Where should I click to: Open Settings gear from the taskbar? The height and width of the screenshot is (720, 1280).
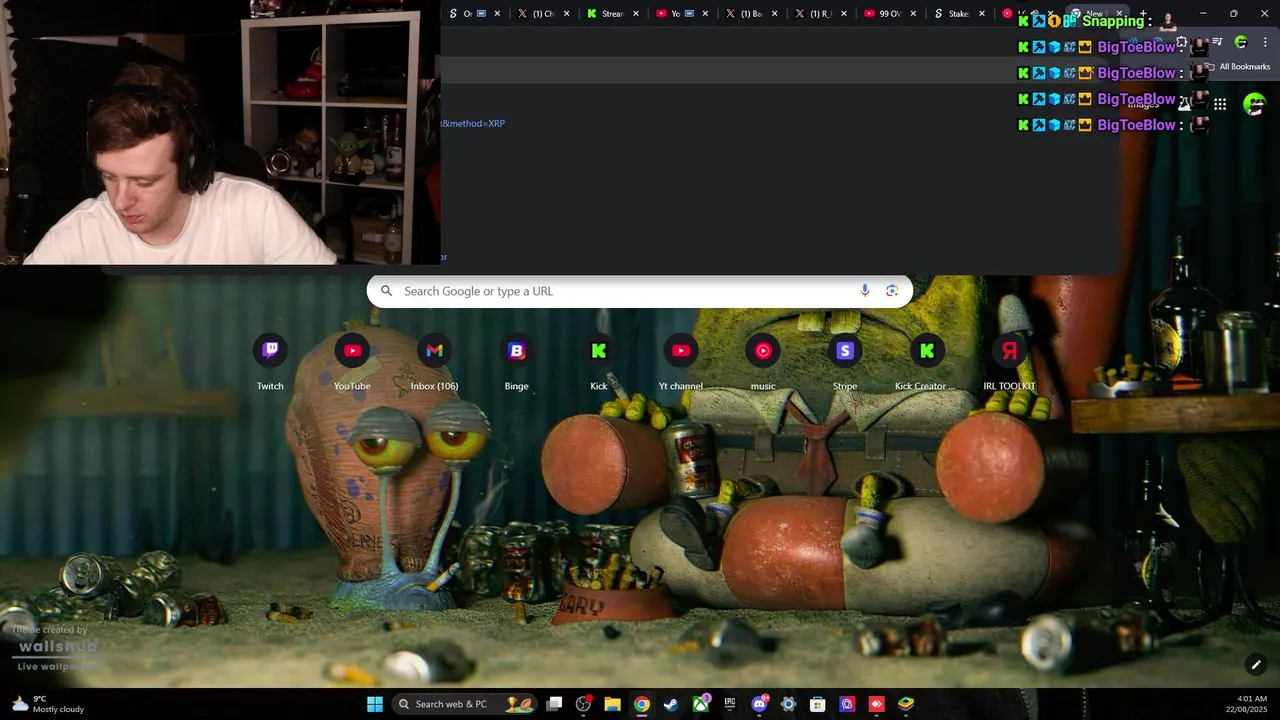coord(788,704)
